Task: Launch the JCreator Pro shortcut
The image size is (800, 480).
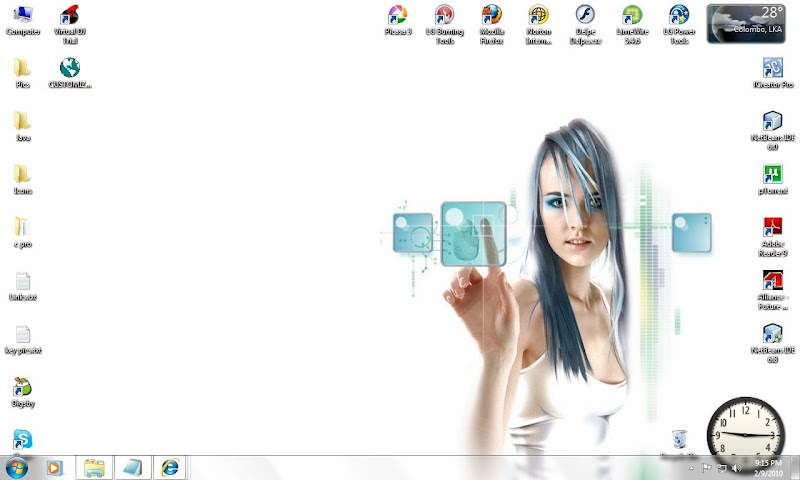Action: [x=773, y=73]
